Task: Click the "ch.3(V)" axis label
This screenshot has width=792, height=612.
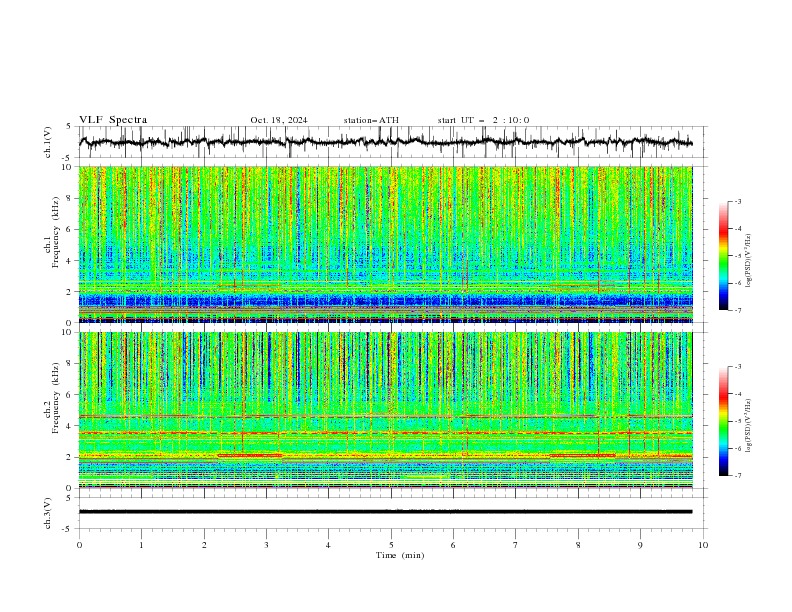Action: 48,513
